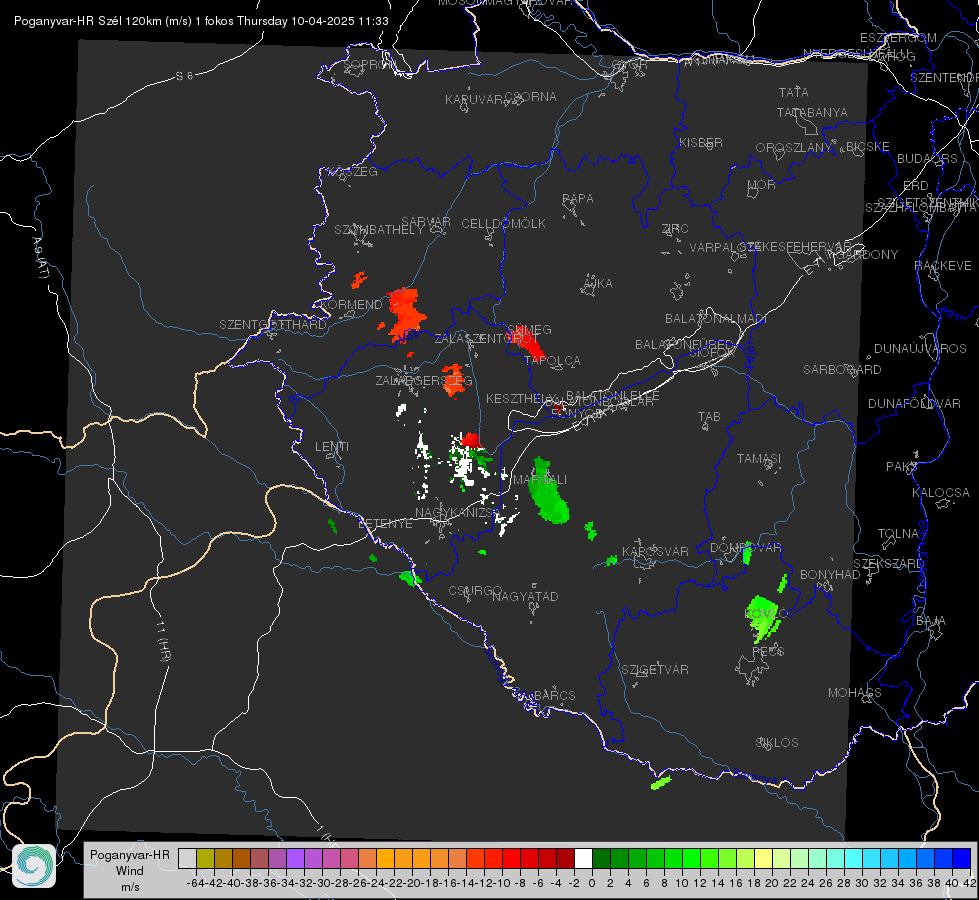The image size is (979, 900).
Task: Click the KALOCSA town label
Action: [x=940, y=493]
